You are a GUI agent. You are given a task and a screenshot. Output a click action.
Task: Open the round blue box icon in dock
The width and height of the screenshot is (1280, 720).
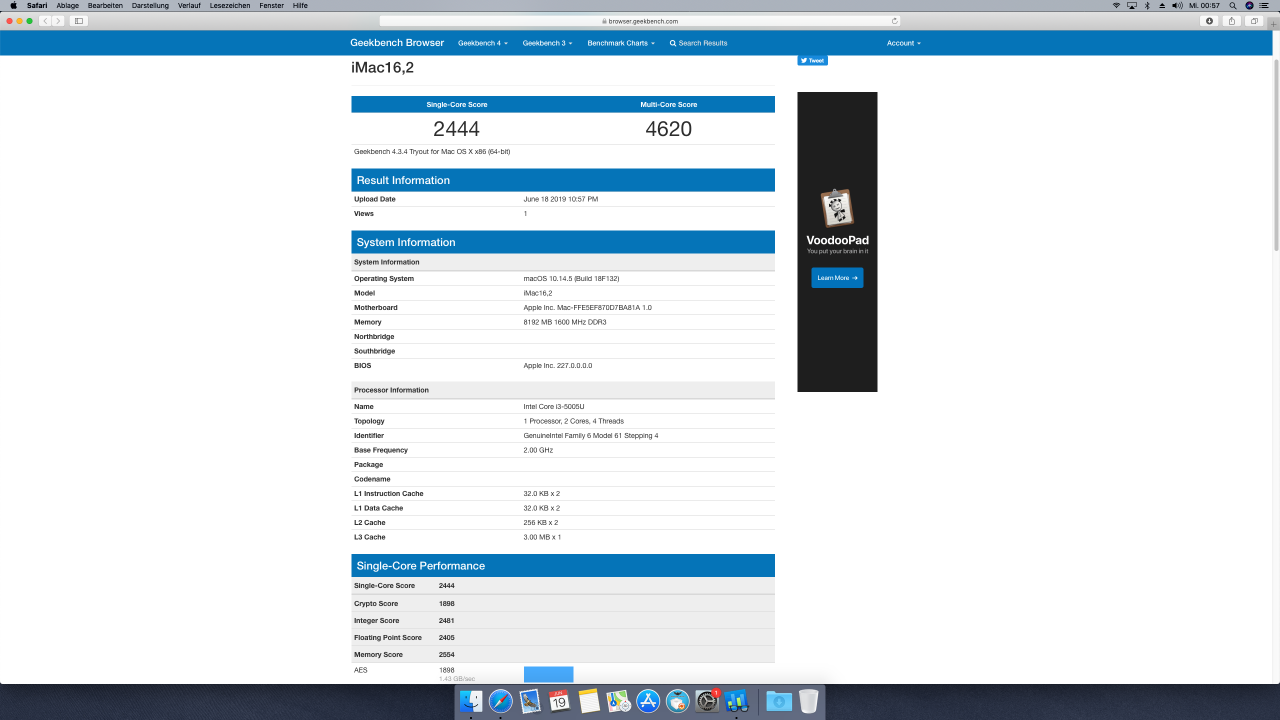click(x=678, y=701)
